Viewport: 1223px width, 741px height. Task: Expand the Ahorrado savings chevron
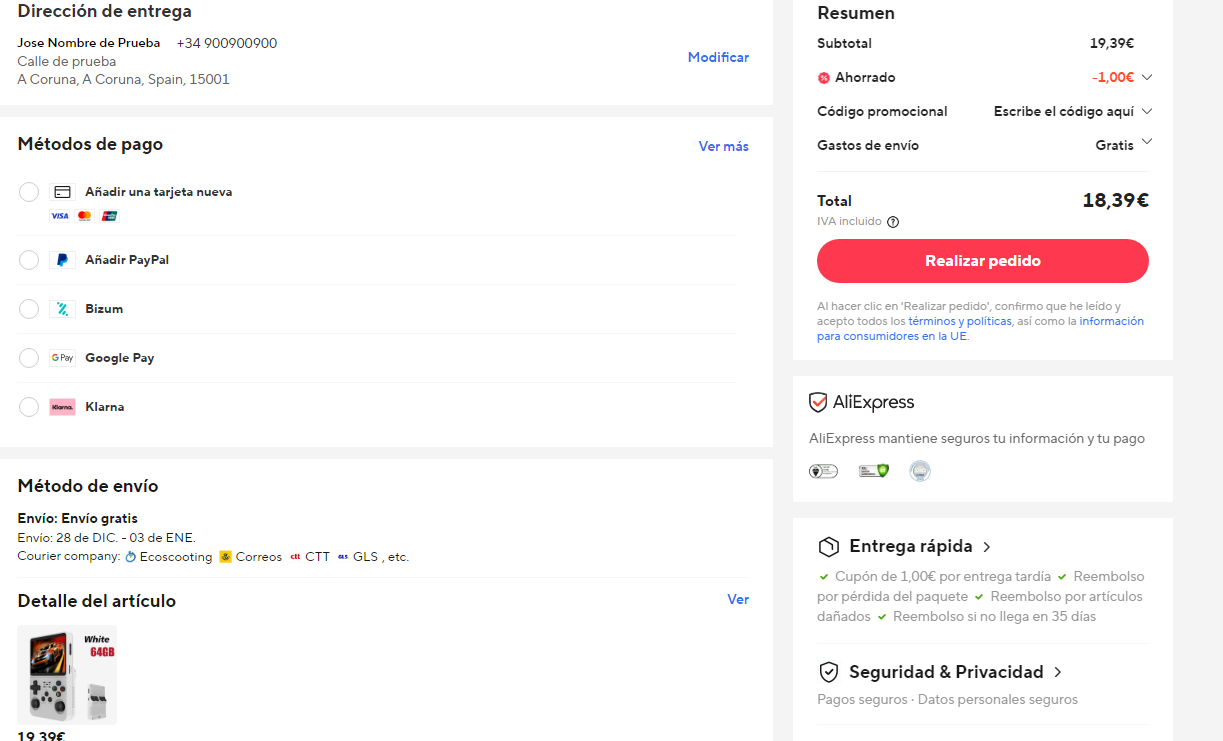click(x=1147, y=77)
